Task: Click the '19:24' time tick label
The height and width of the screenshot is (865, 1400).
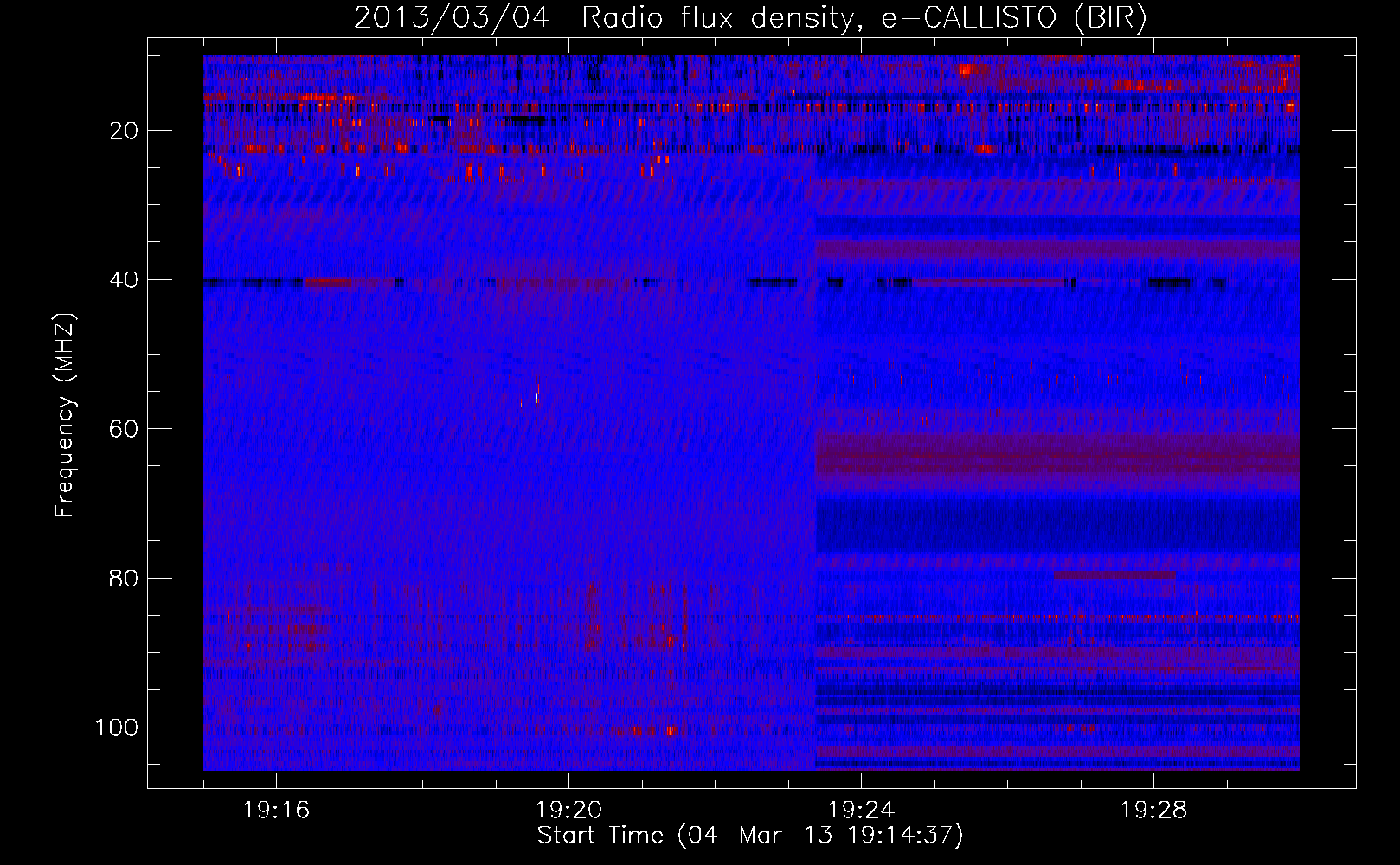Action: click(861, 811)
